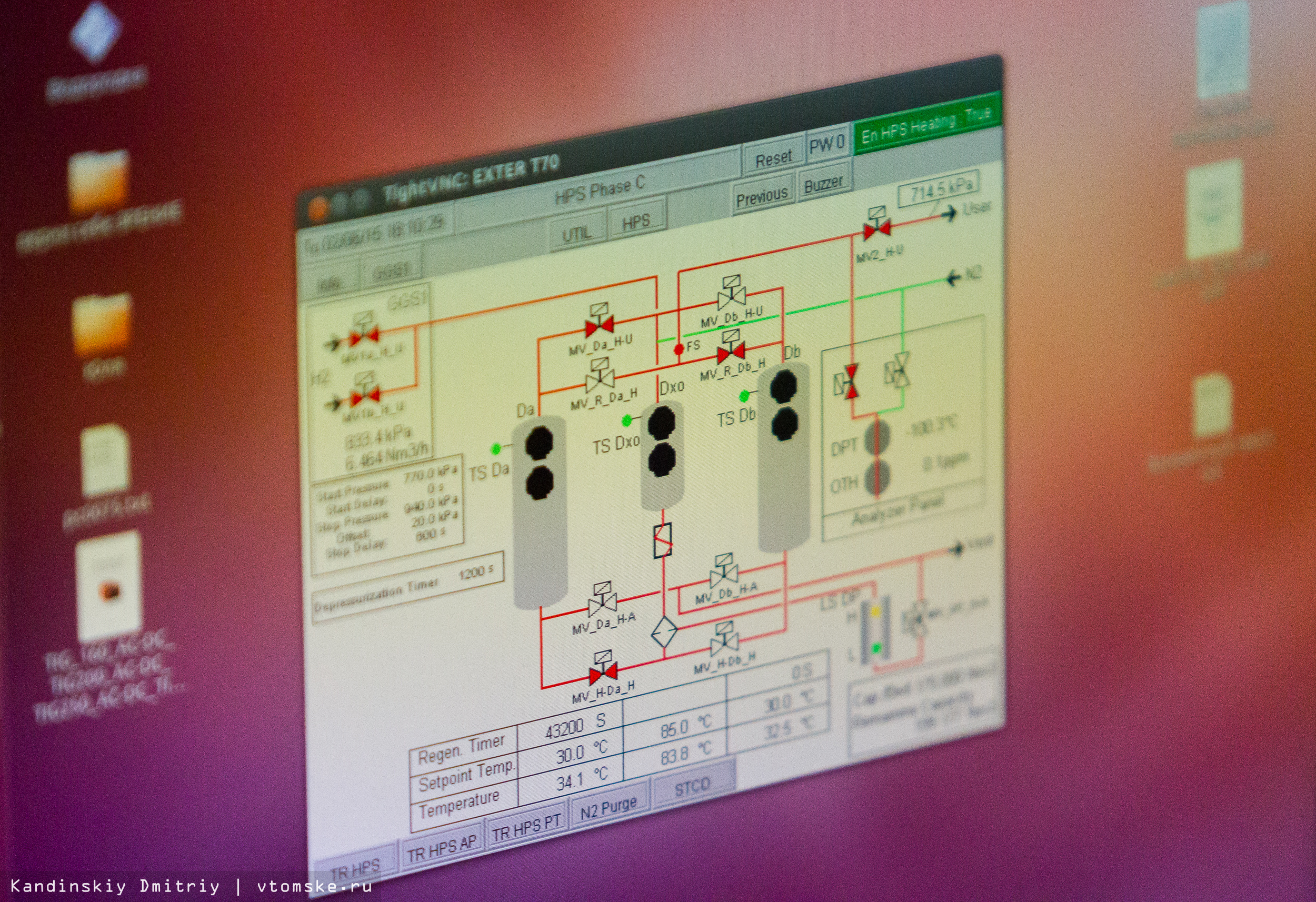The height and width of the screenshot is (902, 1316).
Task: Click the 1200 s Depressurization Timer field
Action: (476, 574)
